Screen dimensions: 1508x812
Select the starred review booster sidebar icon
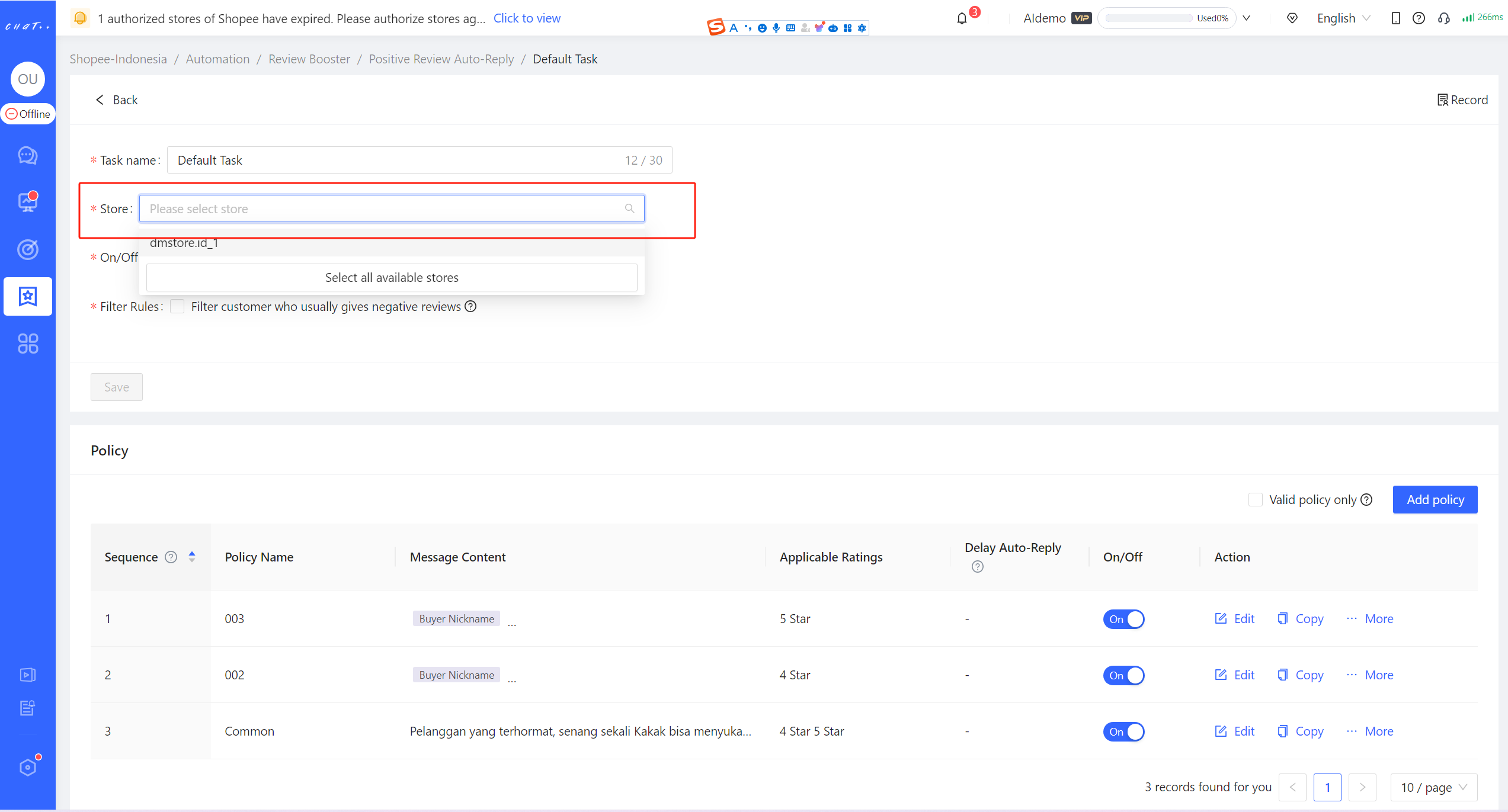[x=28, y=296]
